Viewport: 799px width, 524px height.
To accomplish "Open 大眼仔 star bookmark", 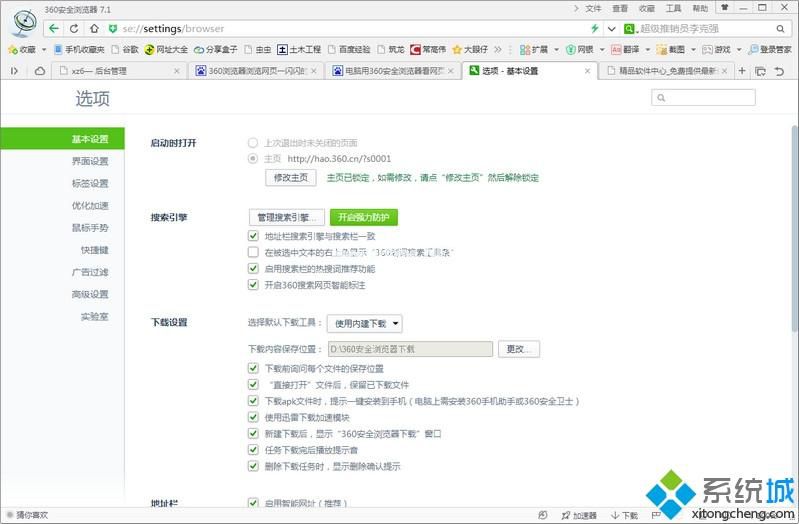I will (470, 49).
